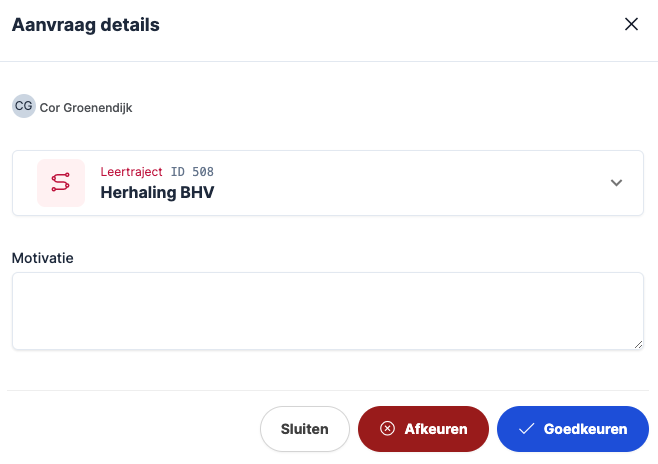The width and height of the screenshot is (658, 464).
Task: Click the Aanvraag details heading
Action: tap(85, 25)
